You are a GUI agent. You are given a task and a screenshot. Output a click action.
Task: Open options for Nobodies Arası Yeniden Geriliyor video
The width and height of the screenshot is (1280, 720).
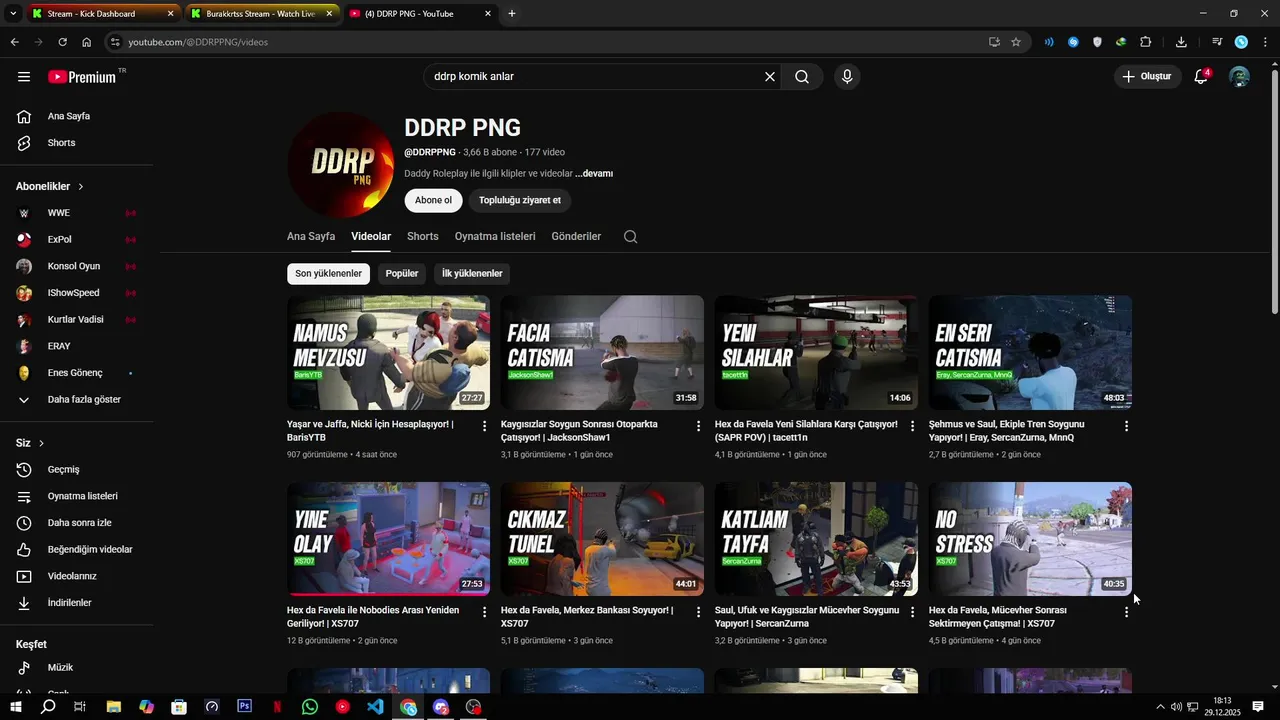point(485,612)
